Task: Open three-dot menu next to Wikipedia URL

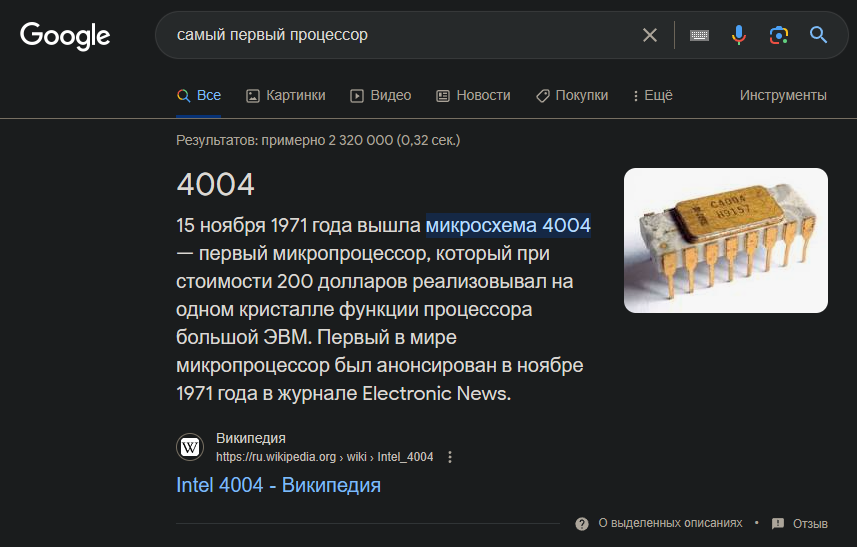Action: [450, 457]
